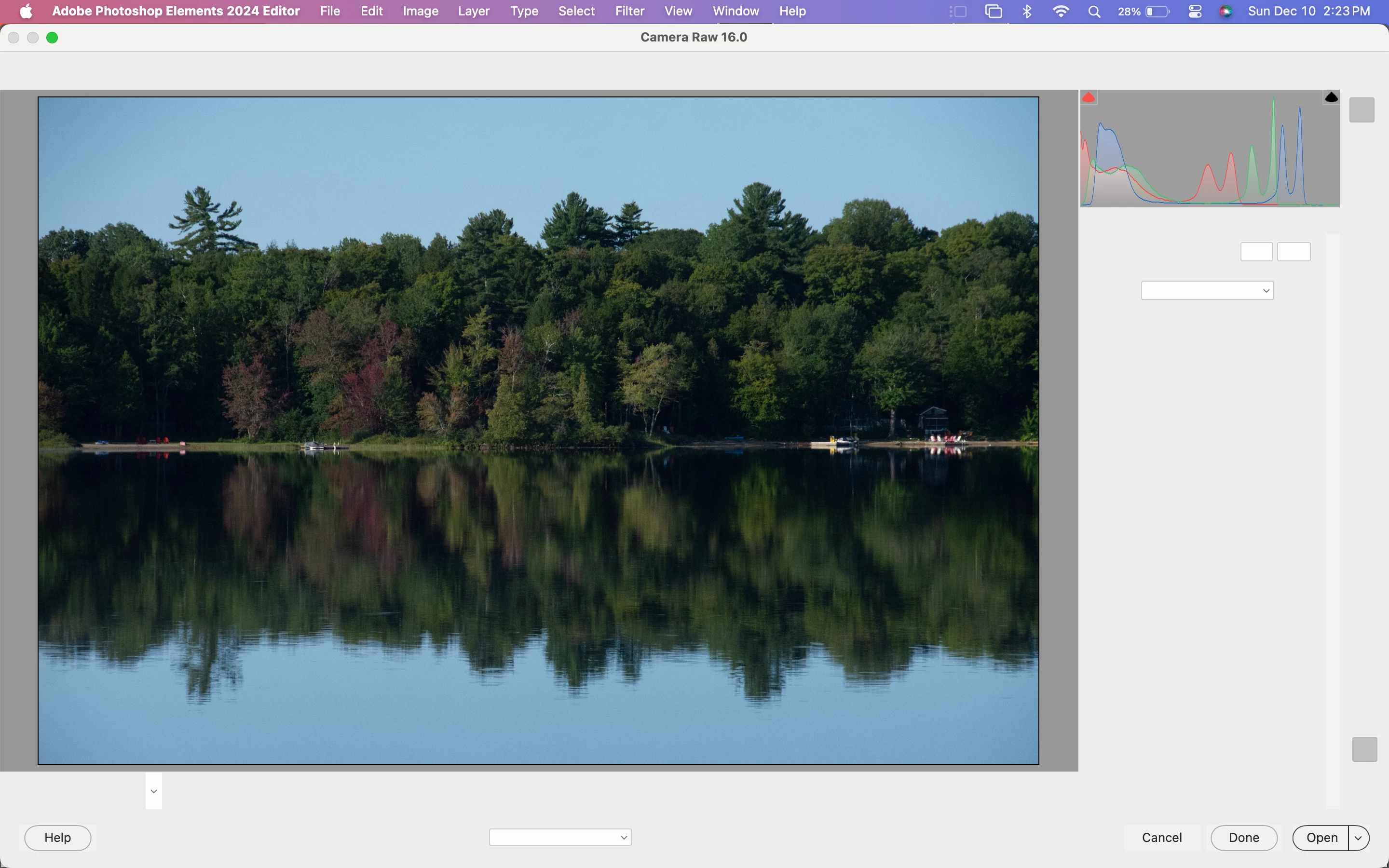Click the Bluetooth status icon

tap(1027, 12)
